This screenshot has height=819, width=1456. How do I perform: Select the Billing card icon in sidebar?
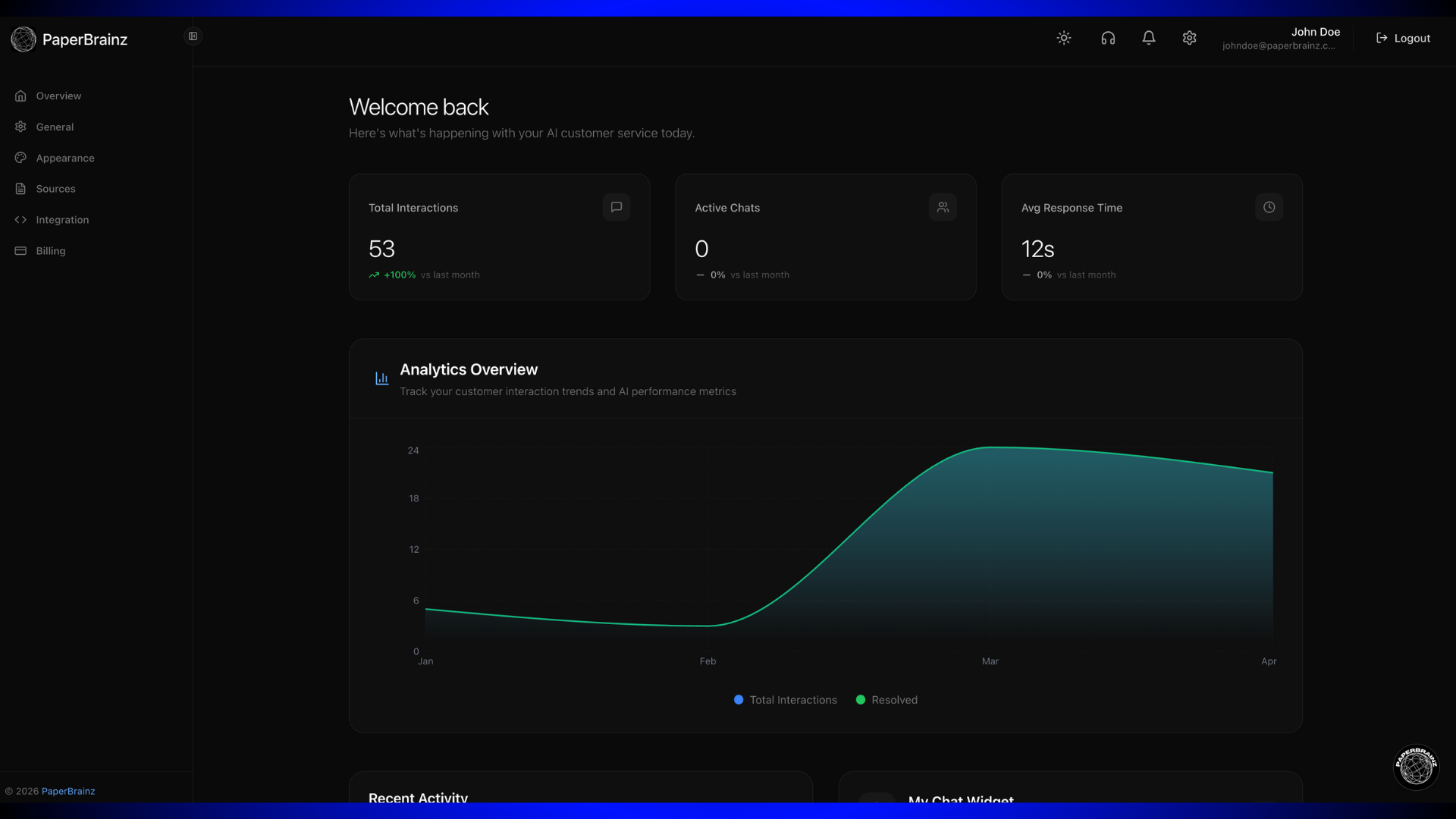20,250
